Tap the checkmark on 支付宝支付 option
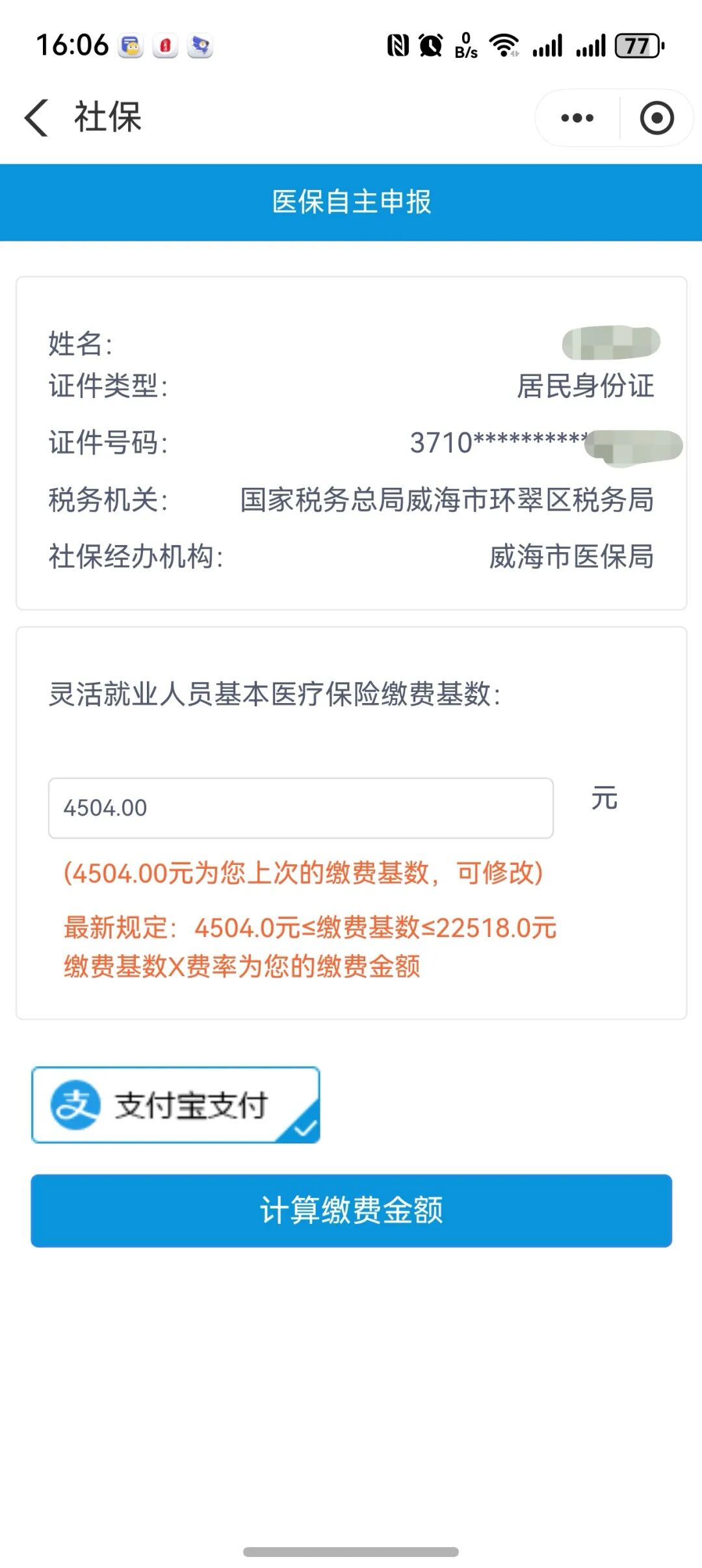The image size is (702, 1568). pos(305,1129)
